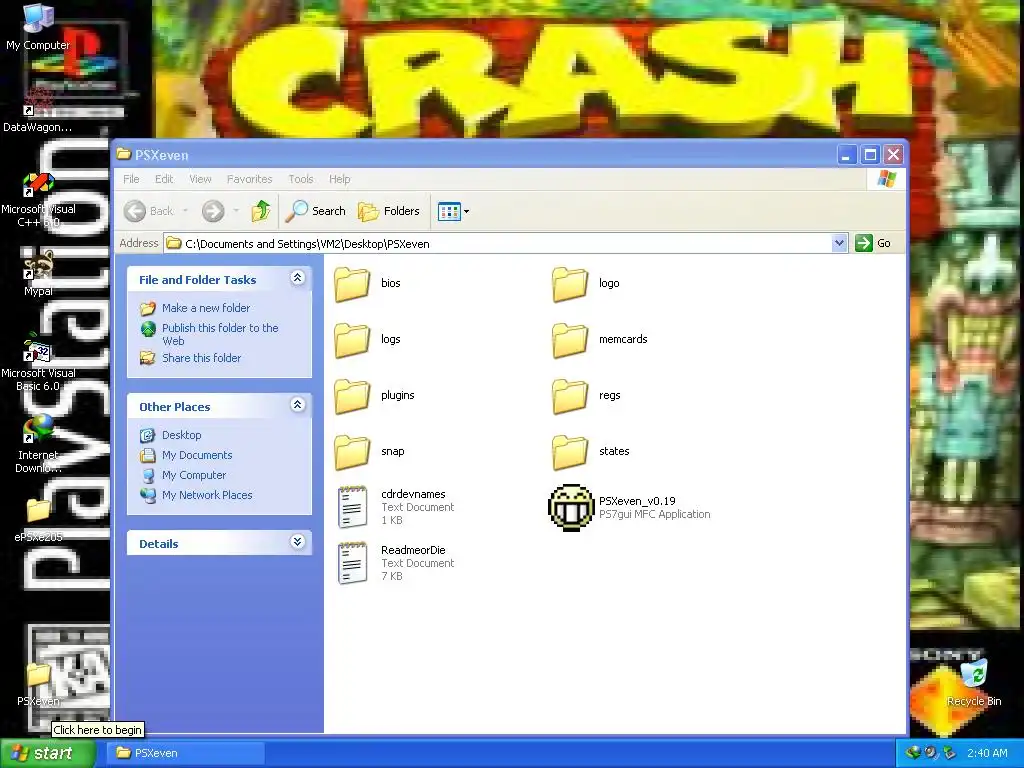Open the Favorites menu
Screen dimensions: 1024x768
click(249, 179)
